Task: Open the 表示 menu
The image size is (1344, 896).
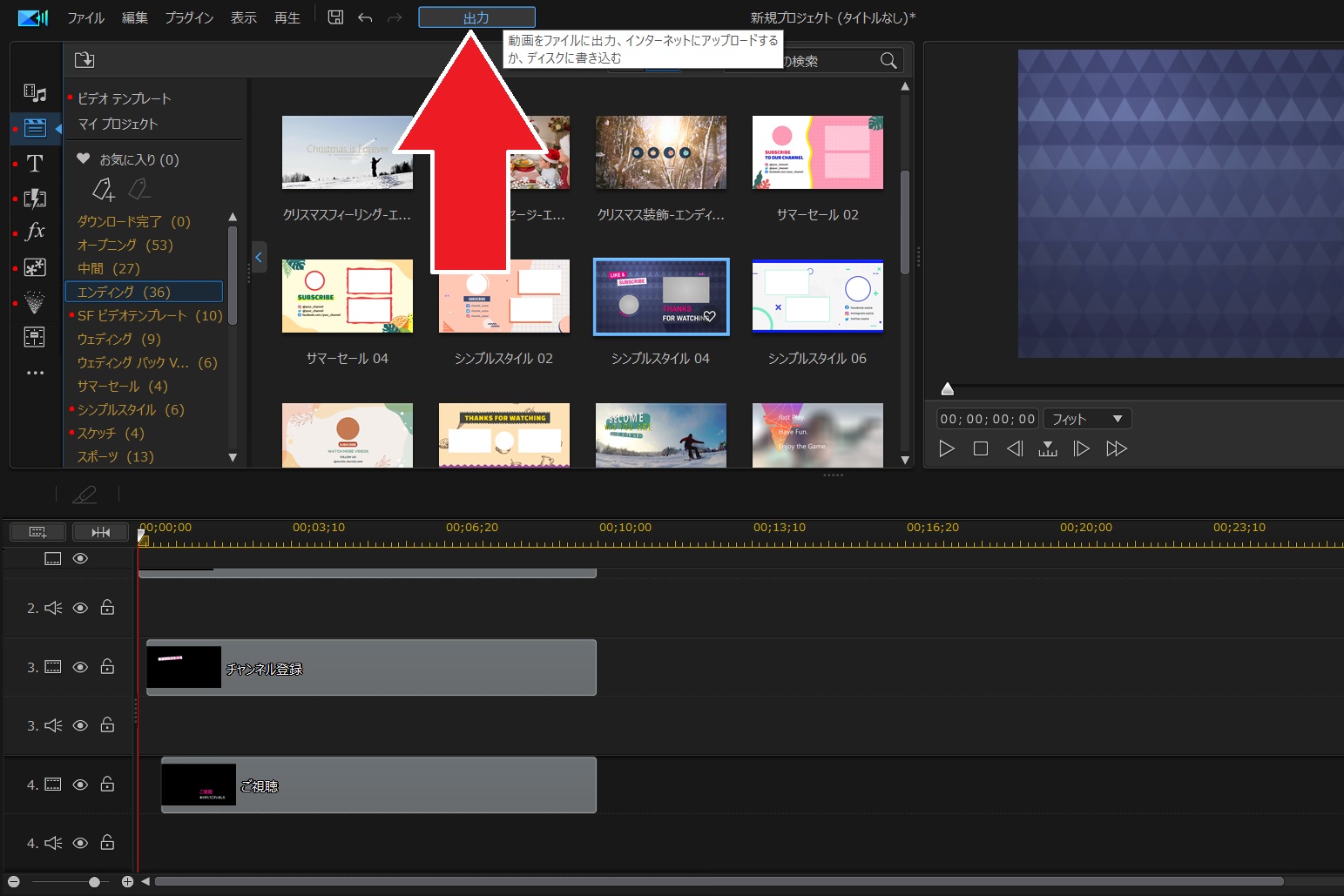Action: (x=244, y=17)
